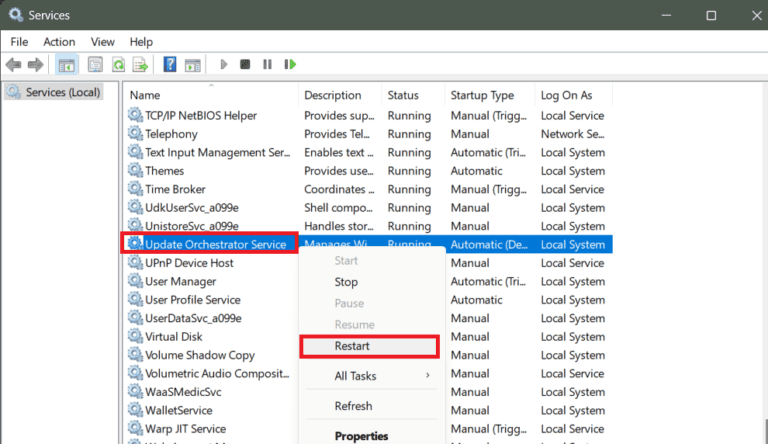Open the View menu
This screenshot has height=444, width=768.
[102, 41]
